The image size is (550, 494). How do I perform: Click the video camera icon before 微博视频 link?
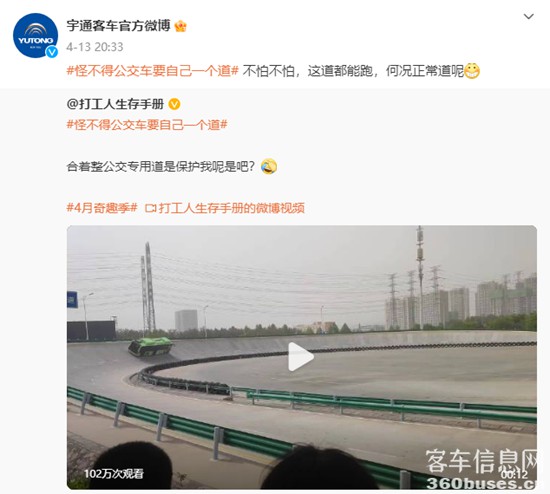[x=151, y=208]
